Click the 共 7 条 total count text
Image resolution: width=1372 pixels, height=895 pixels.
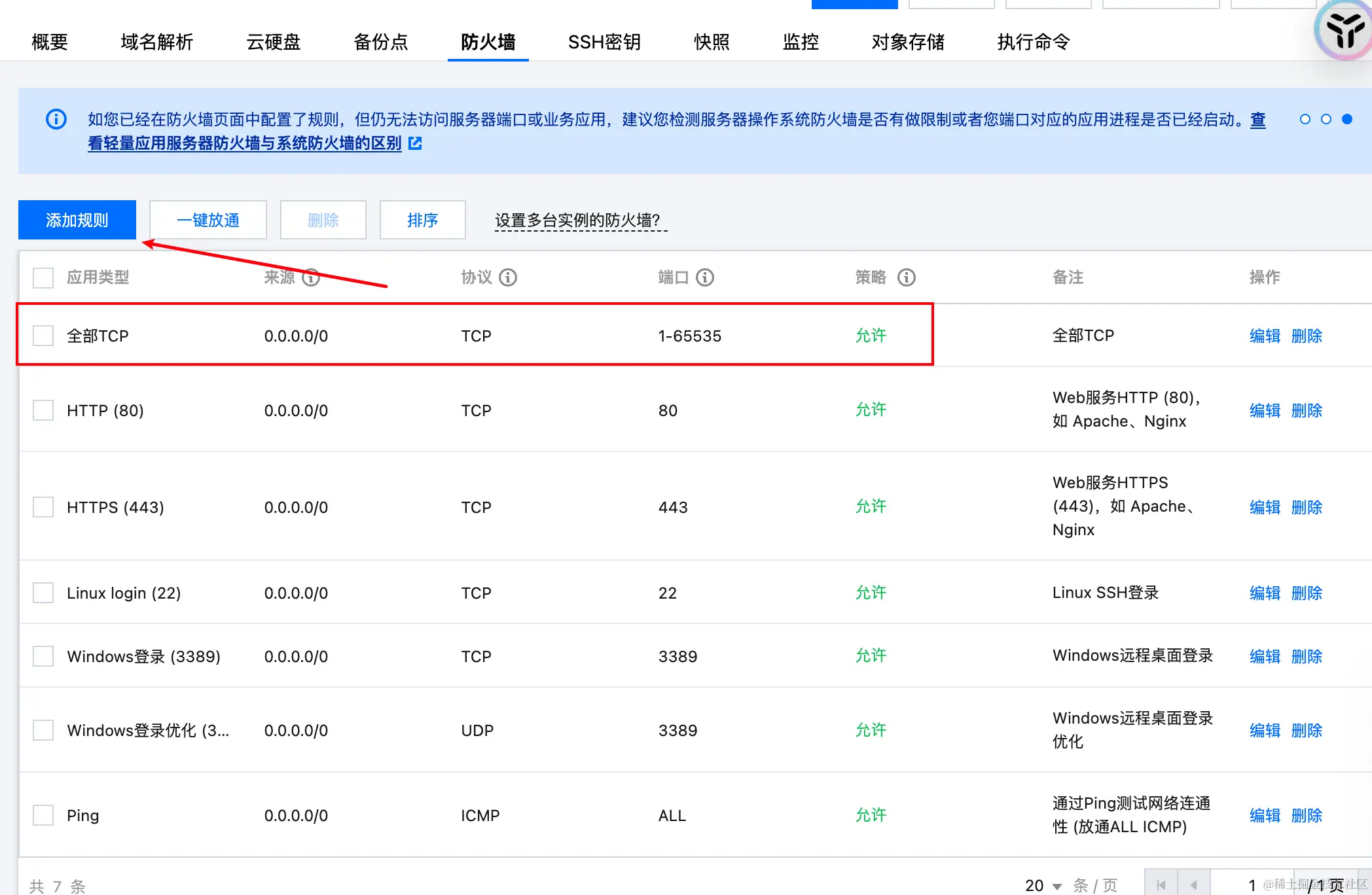click(58, 886)
